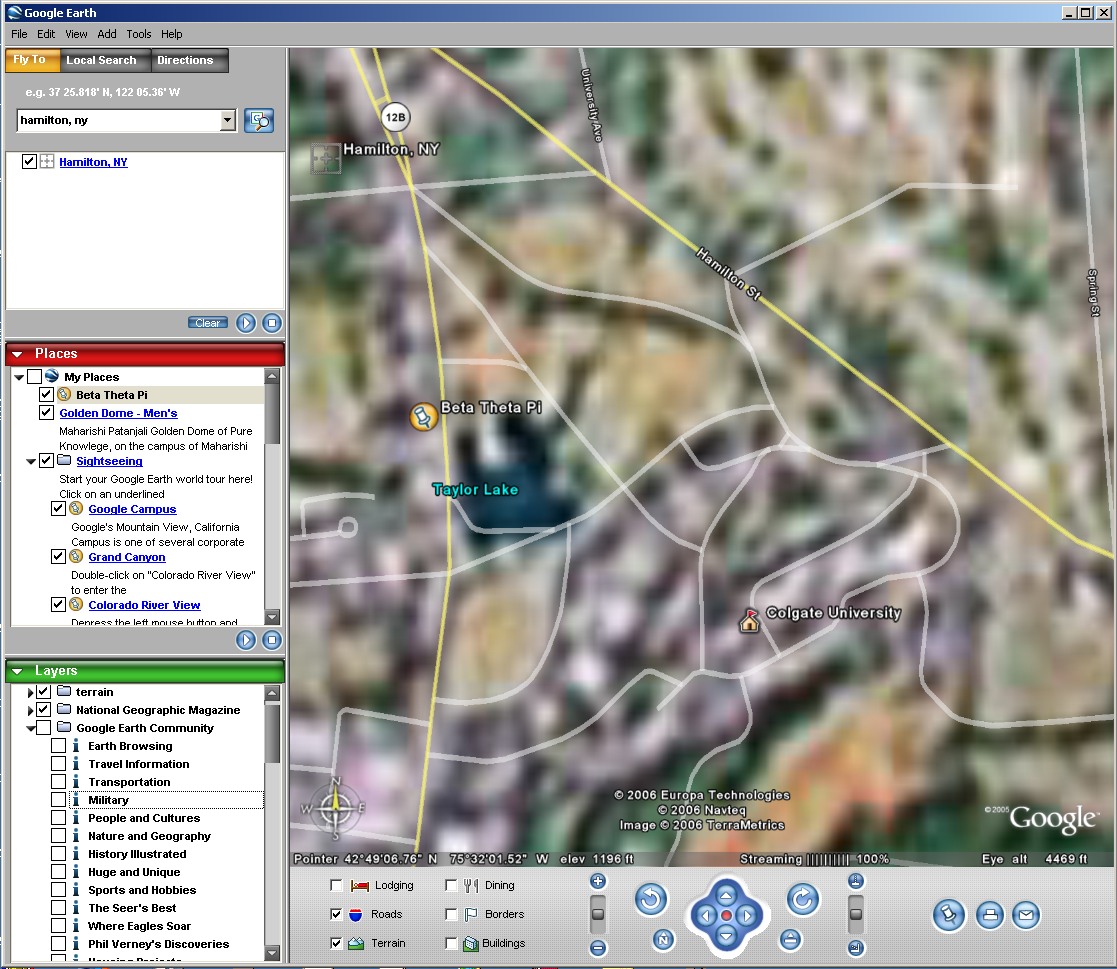Print the current view
Viewport: 1117px width, 969px height.
pos(989,916)
